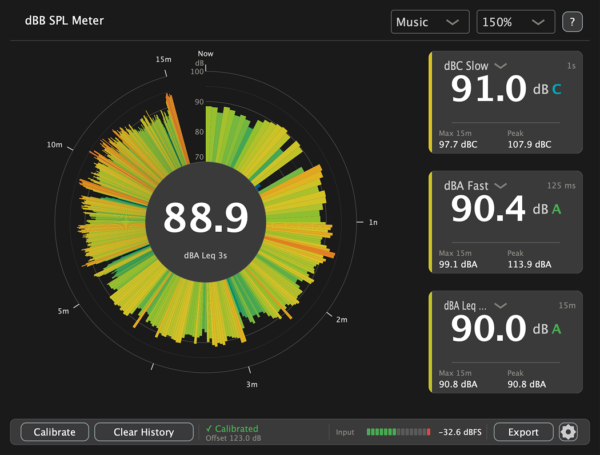
Task: Click the -32.6 dBFS input value
Action: click(460, 432)
